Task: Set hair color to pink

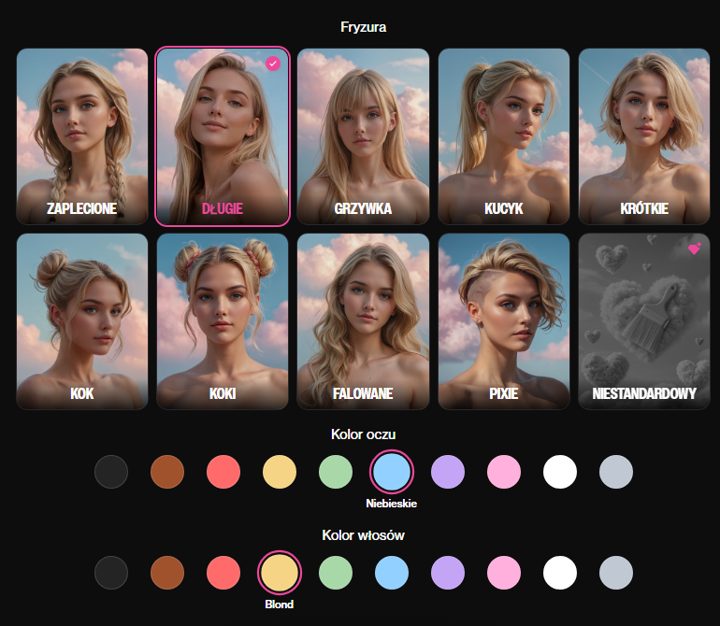Action: click(504, 573)
